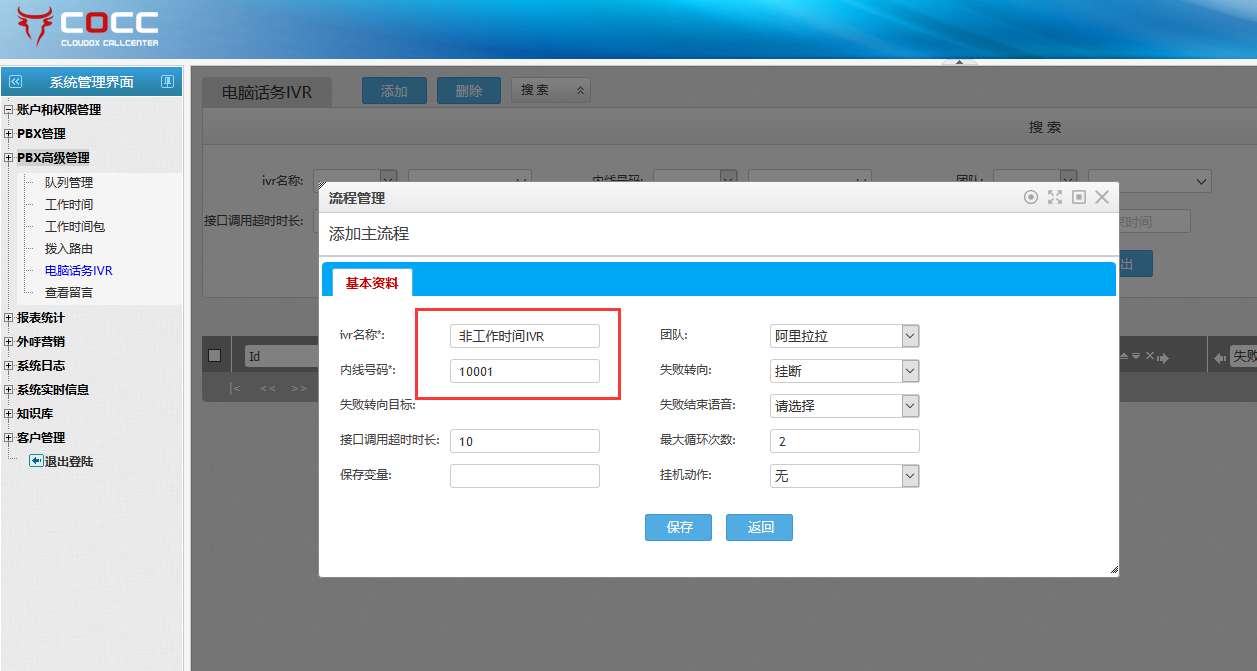Open the 团队 dropdown showing 阿里拉拉
1257x671 pixels.
(x=909, y=337)
